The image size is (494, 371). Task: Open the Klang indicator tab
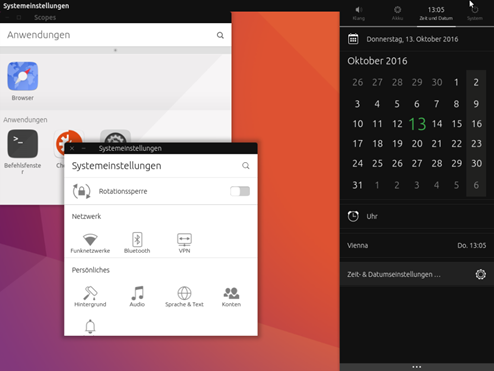coord(359,13)
